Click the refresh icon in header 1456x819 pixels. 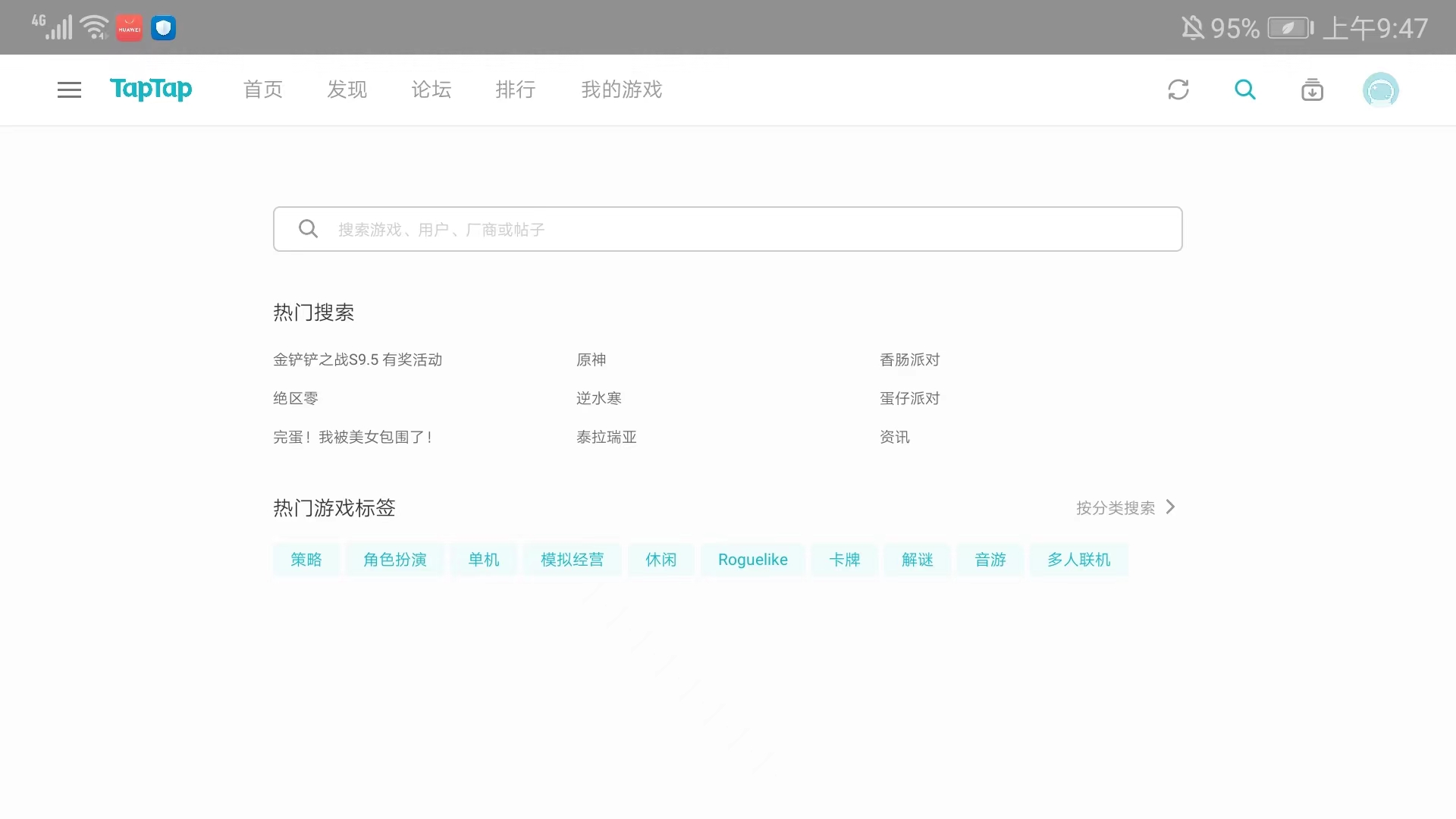1178,89
